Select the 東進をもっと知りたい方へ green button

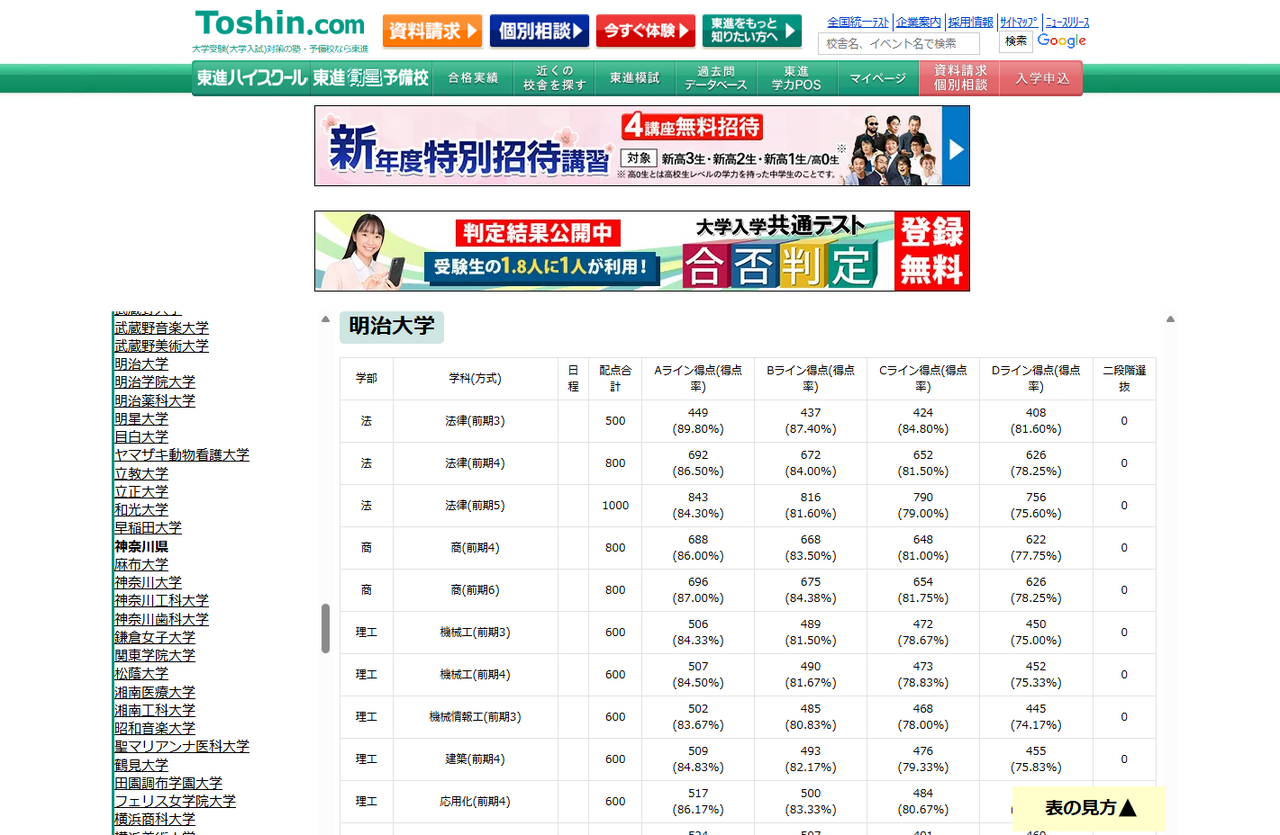pyautogui.click(x=751, y=31)
